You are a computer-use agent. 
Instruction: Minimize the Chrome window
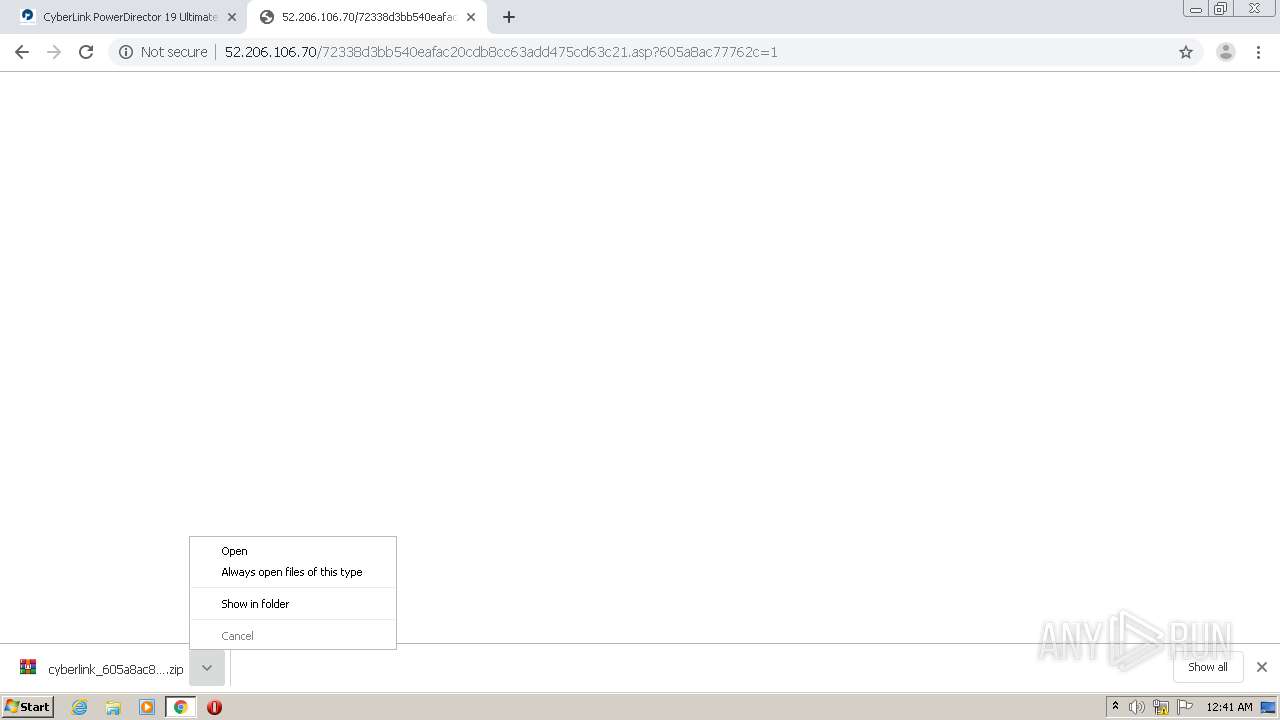pos(1196,9)
